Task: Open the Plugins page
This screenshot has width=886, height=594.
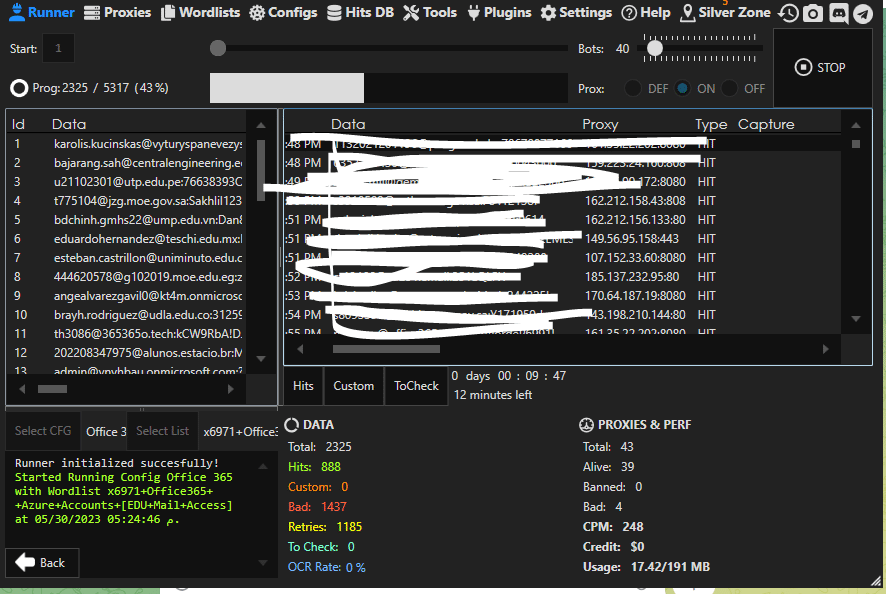Action: click(498, 13)
